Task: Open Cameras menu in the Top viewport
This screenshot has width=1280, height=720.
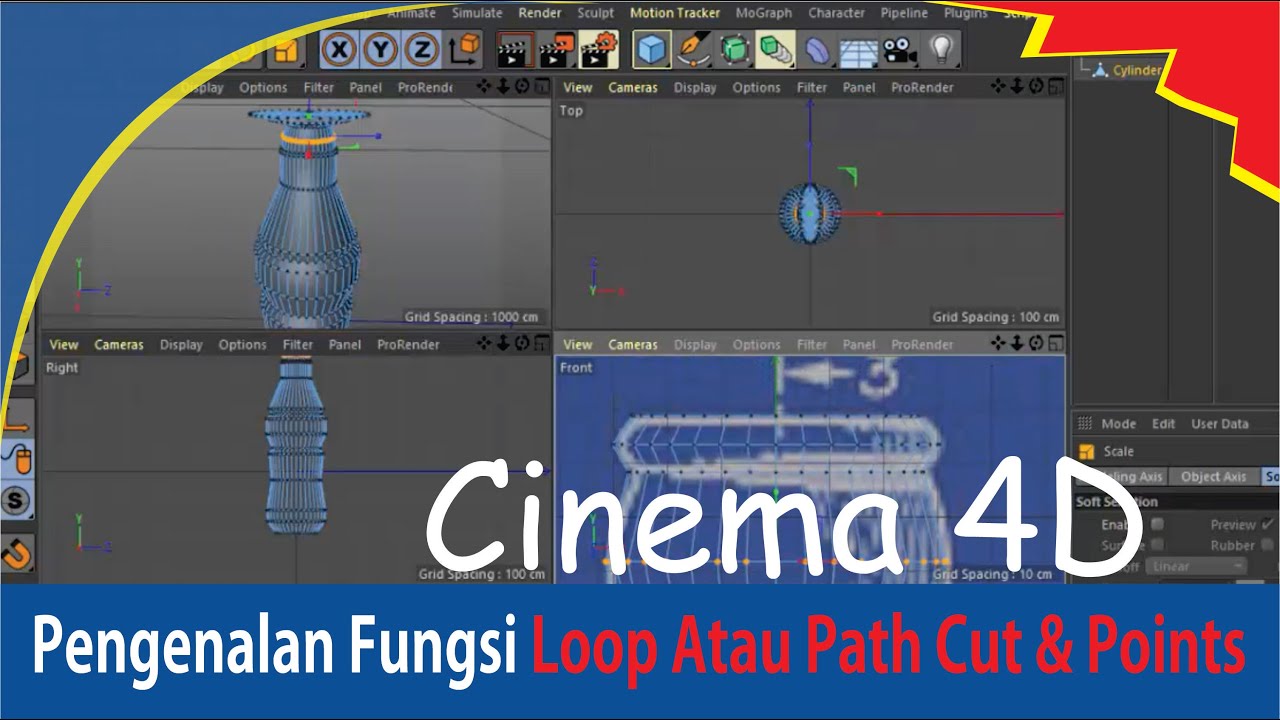Action: [633, 87]
